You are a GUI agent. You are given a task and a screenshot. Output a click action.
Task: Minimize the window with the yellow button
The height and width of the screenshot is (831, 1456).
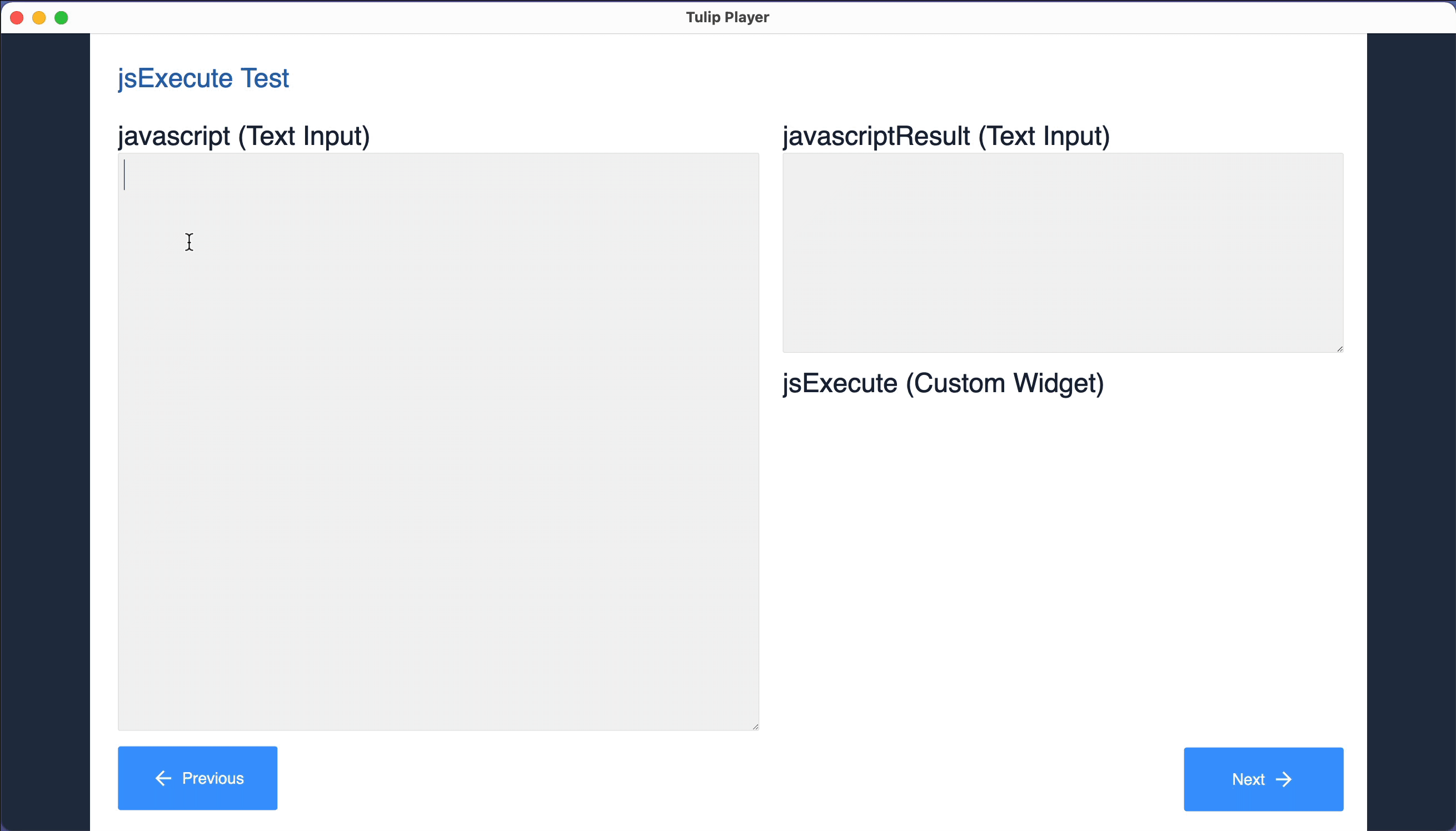pyautogui.click(x=39, y=18)
